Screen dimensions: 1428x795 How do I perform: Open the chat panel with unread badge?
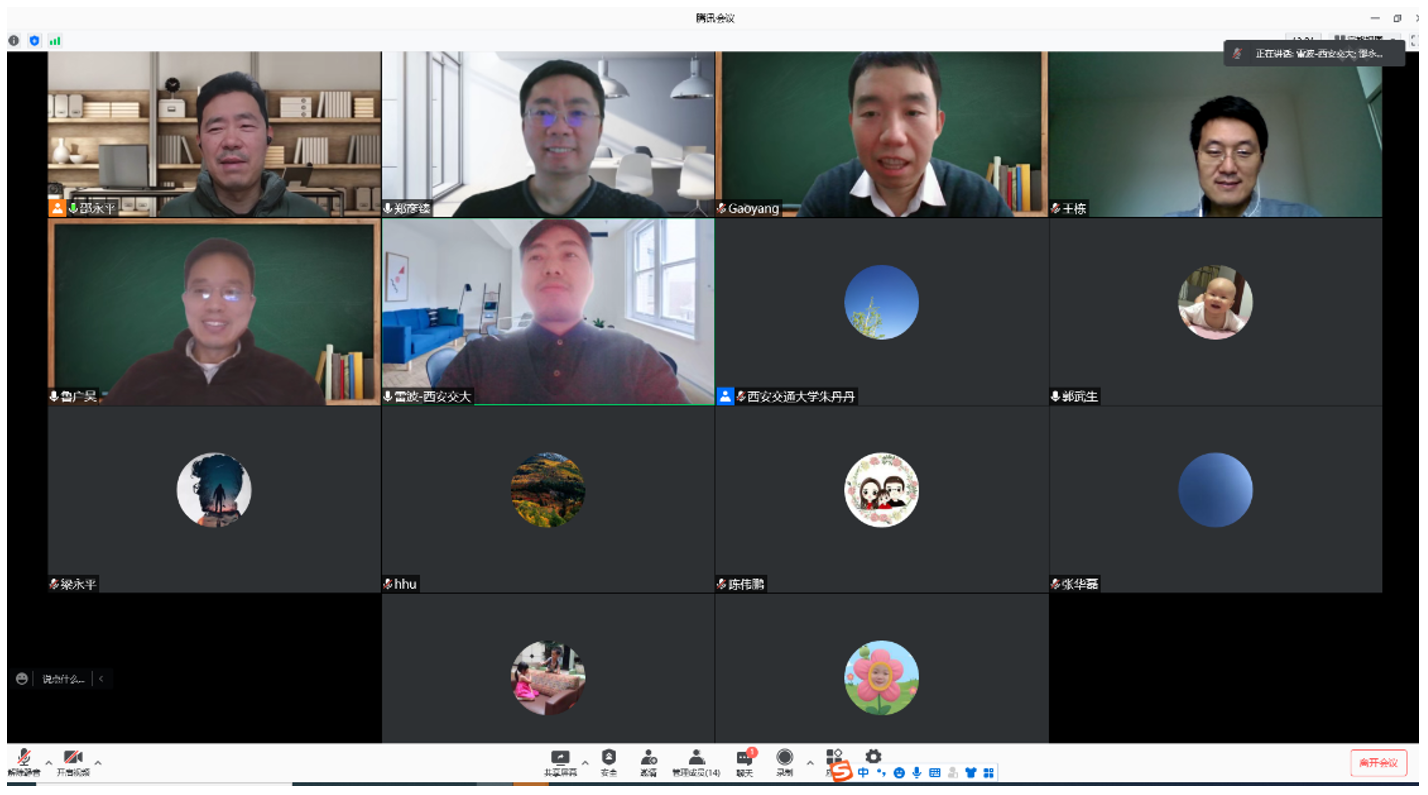point(745,759)
